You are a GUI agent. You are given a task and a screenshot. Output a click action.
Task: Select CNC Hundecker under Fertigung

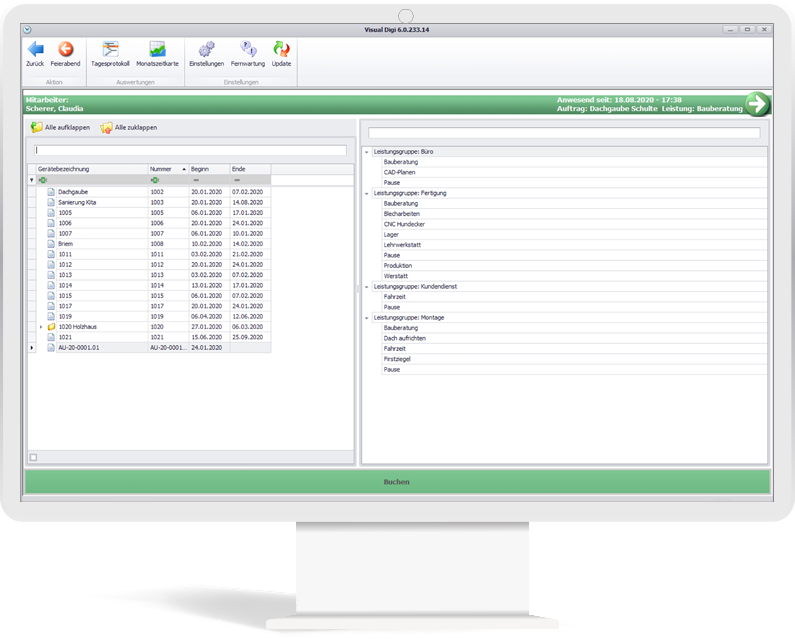[404, 224]
